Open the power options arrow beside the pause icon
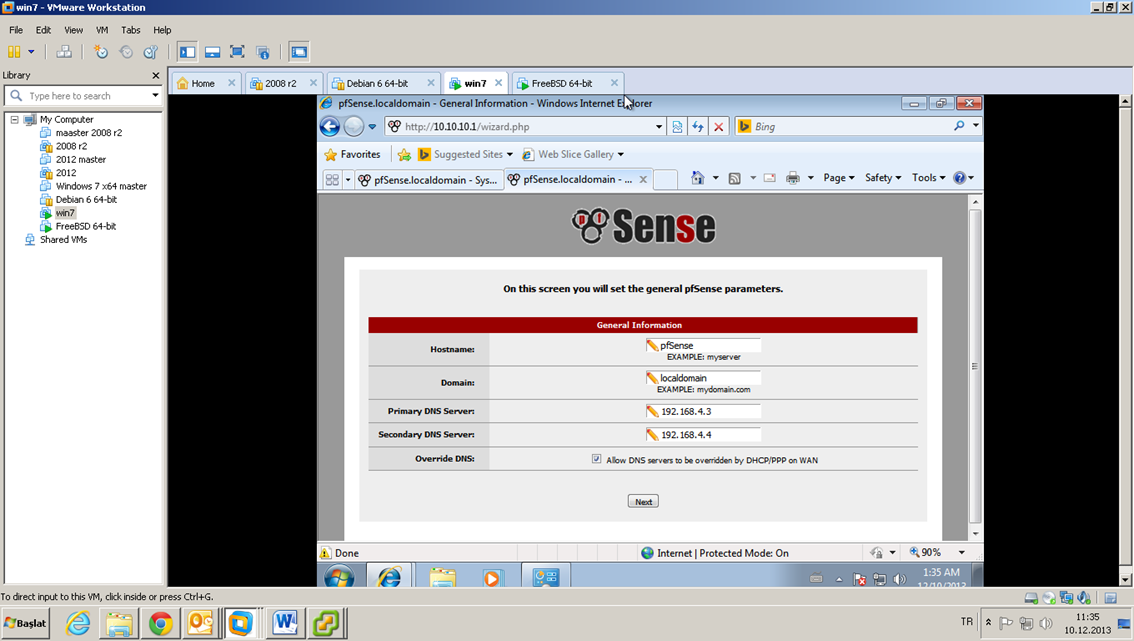 [x=31, y=52]
